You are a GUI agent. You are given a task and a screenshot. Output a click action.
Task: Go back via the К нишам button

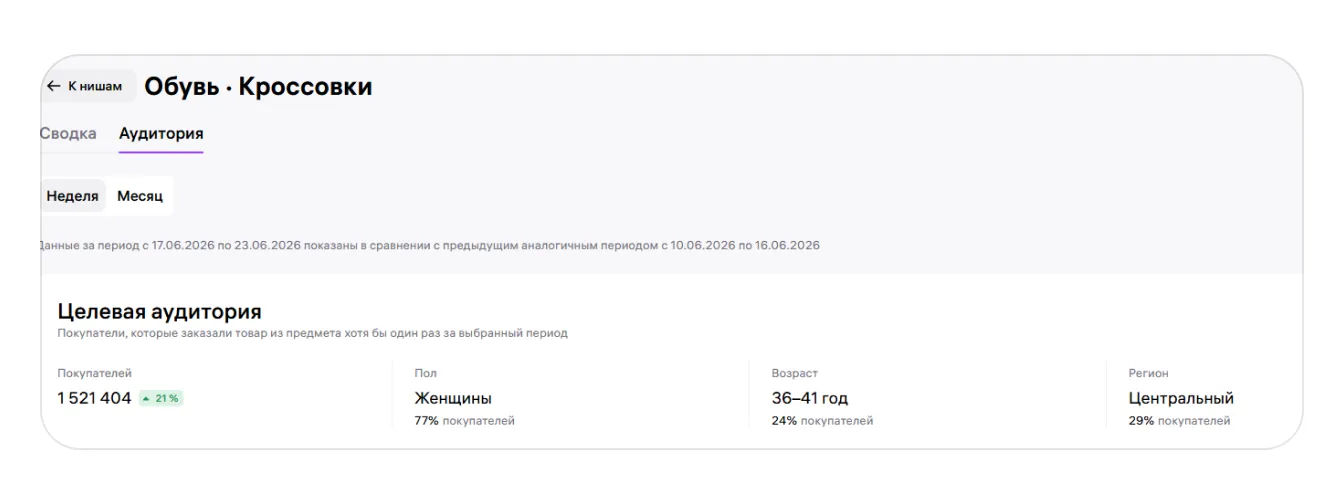(x=88, y=86)
